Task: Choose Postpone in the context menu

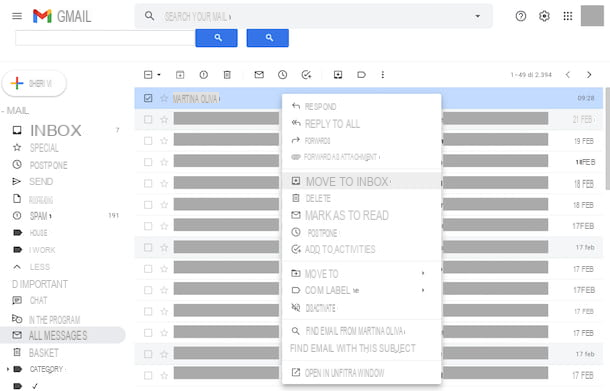Action: pyautogui.click(x=362, y=233)
